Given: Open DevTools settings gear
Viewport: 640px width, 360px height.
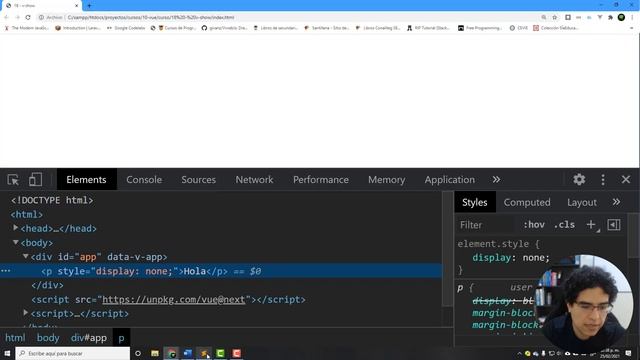Looking at the screenshot, I should [x=579, y=180].
